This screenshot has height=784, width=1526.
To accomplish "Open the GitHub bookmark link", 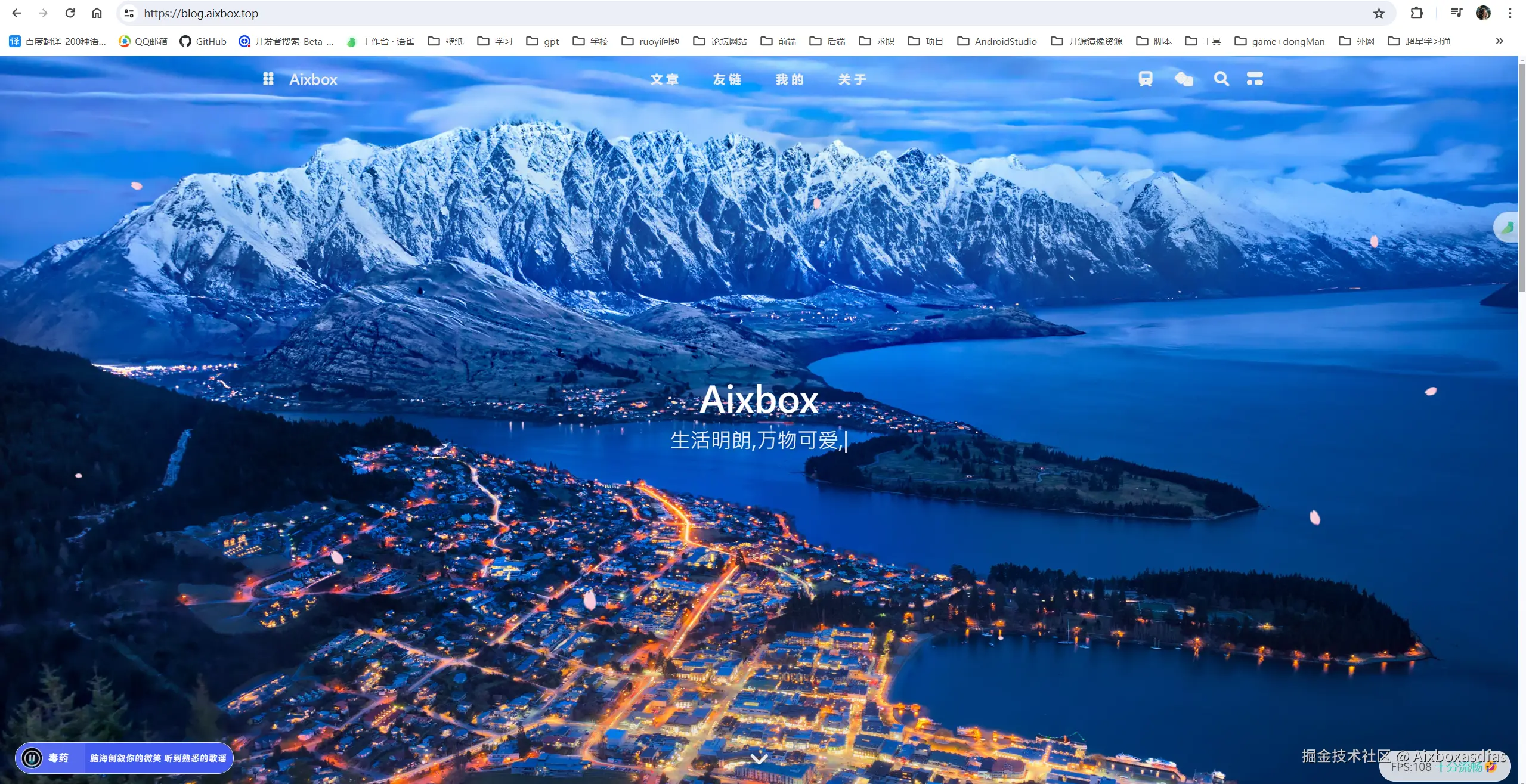I will [203, 41].
